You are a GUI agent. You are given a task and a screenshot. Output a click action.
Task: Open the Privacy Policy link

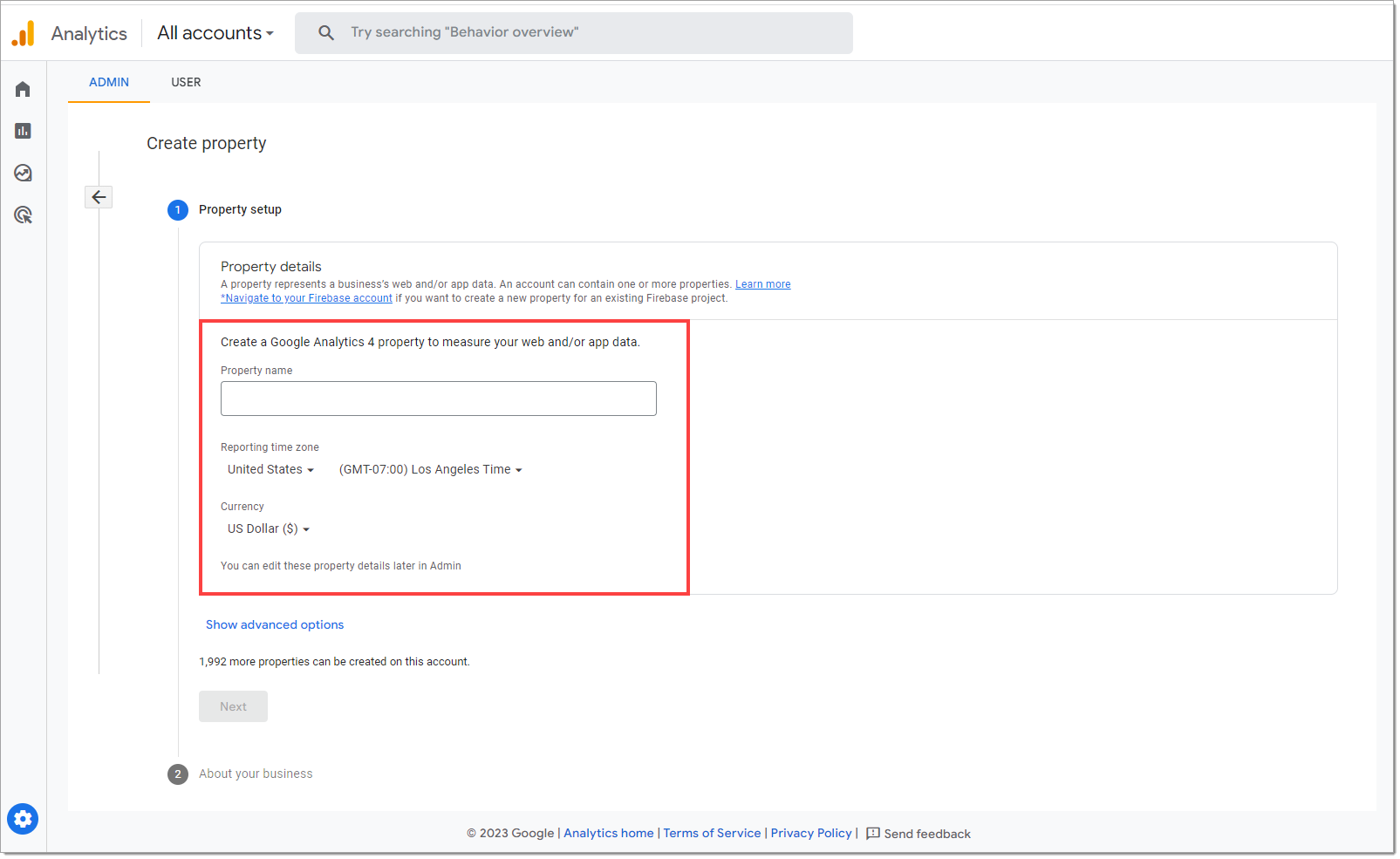[x=811, y=834]
